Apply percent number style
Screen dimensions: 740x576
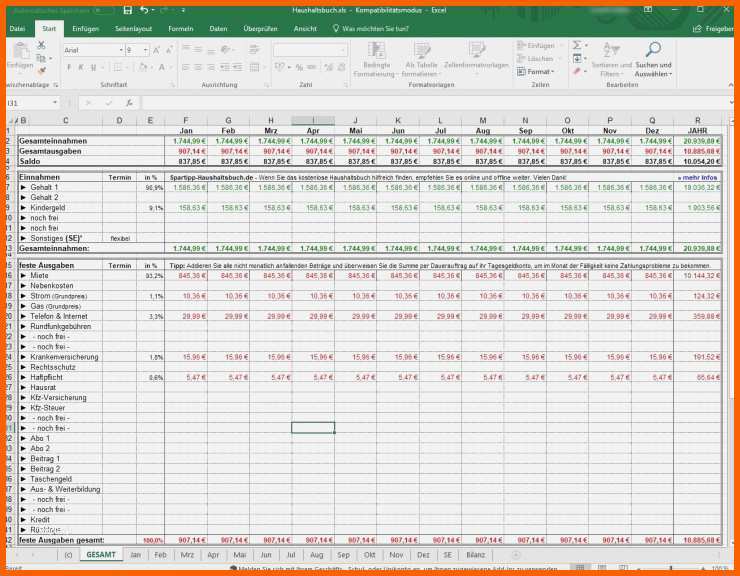pyautogui.click(x=299, y=68)
